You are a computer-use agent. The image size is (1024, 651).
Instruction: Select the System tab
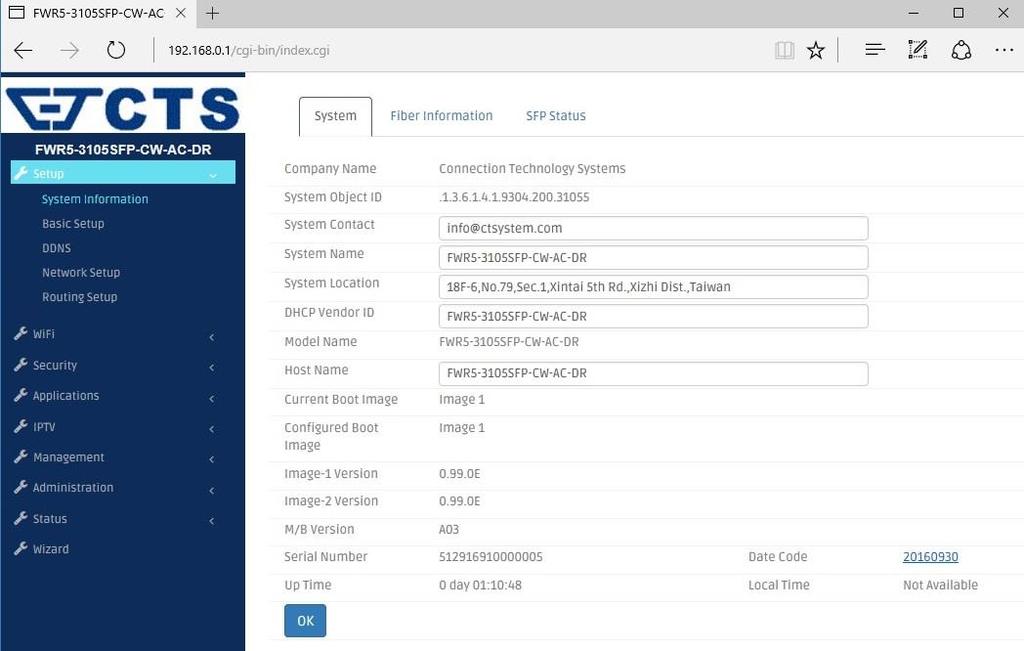[336, 116]
